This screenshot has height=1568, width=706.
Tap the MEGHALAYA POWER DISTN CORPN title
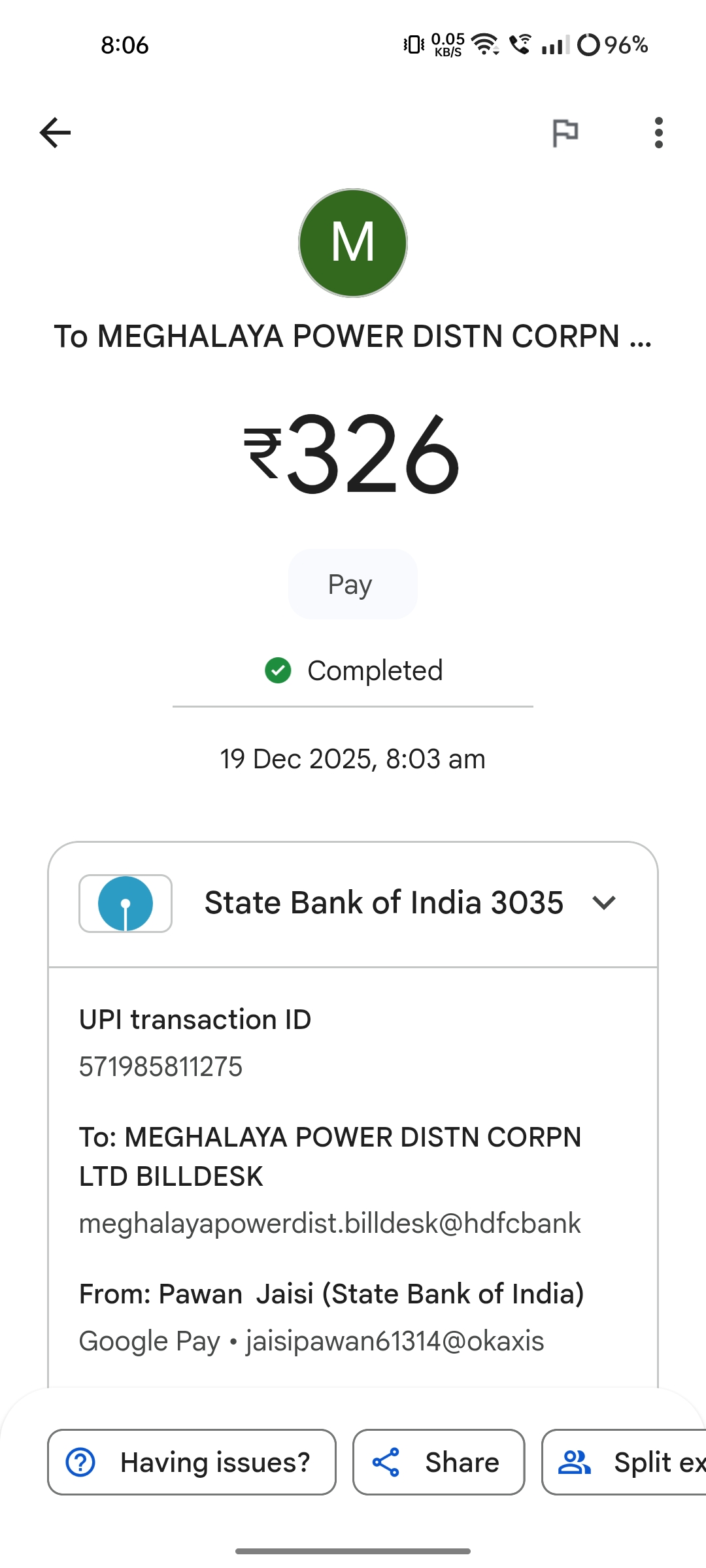[353, 336]
